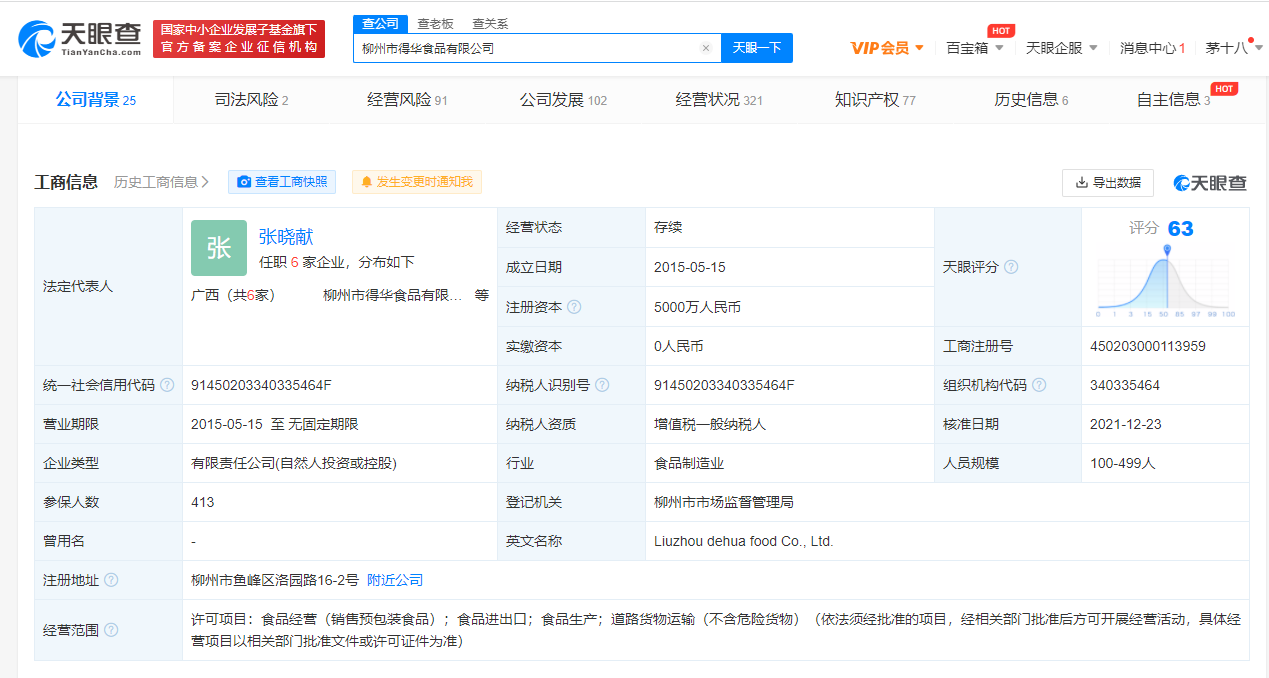Click help icon beside 组织机构代码
This screenshot has width=1269, height=678.
(x=1039, y=385)
